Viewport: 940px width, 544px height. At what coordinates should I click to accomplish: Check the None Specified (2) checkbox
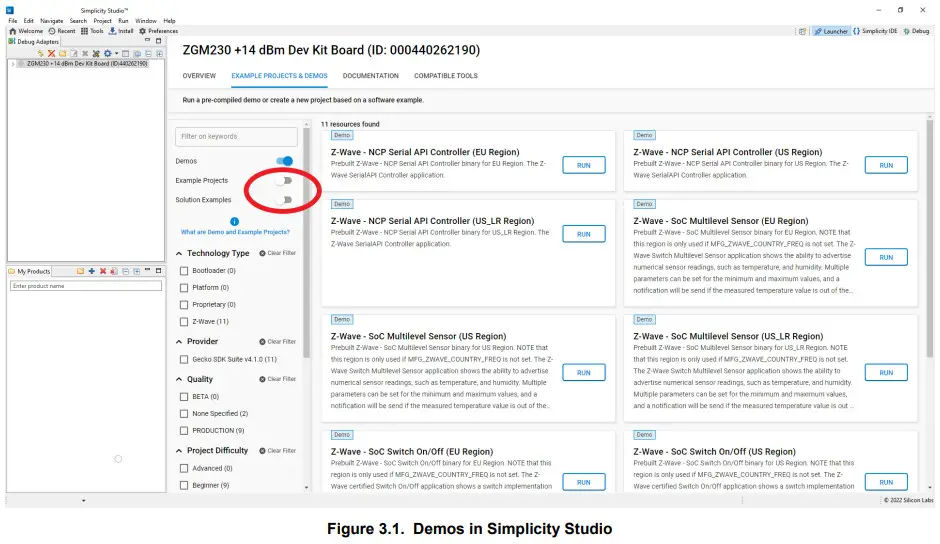coord(184,414)
